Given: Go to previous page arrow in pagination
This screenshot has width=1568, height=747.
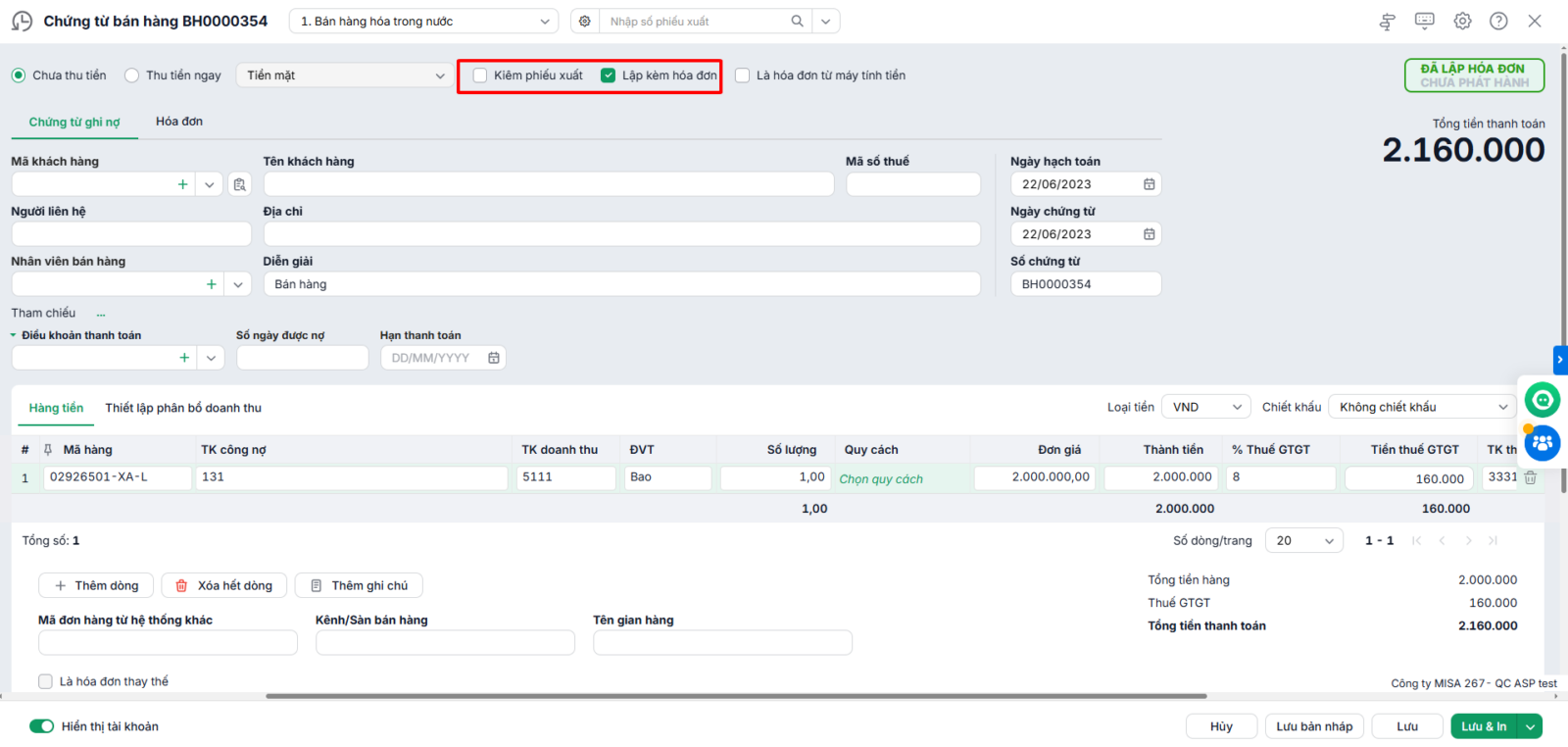Looking at the screenshot, I should pos(1442,541).
